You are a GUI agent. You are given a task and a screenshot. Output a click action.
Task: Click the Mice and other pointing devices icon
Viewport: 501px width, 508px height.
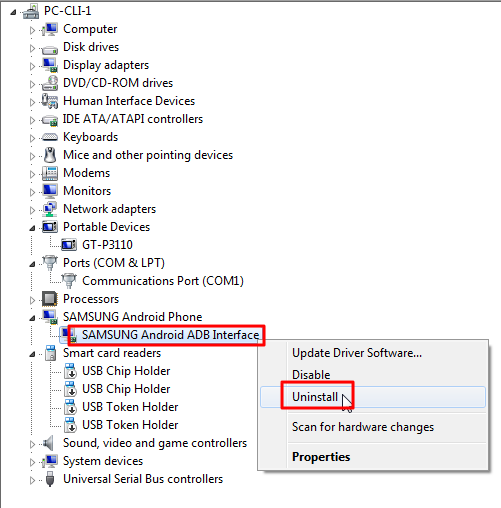pyautogui.click(x=50, y=155)
